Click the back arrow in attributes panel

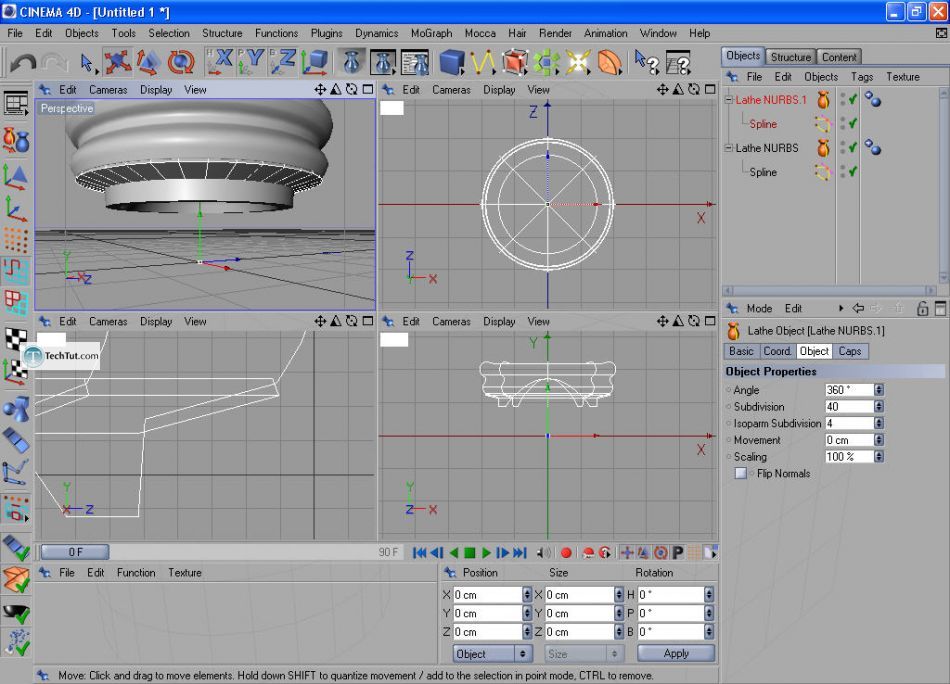coord(858,308)
